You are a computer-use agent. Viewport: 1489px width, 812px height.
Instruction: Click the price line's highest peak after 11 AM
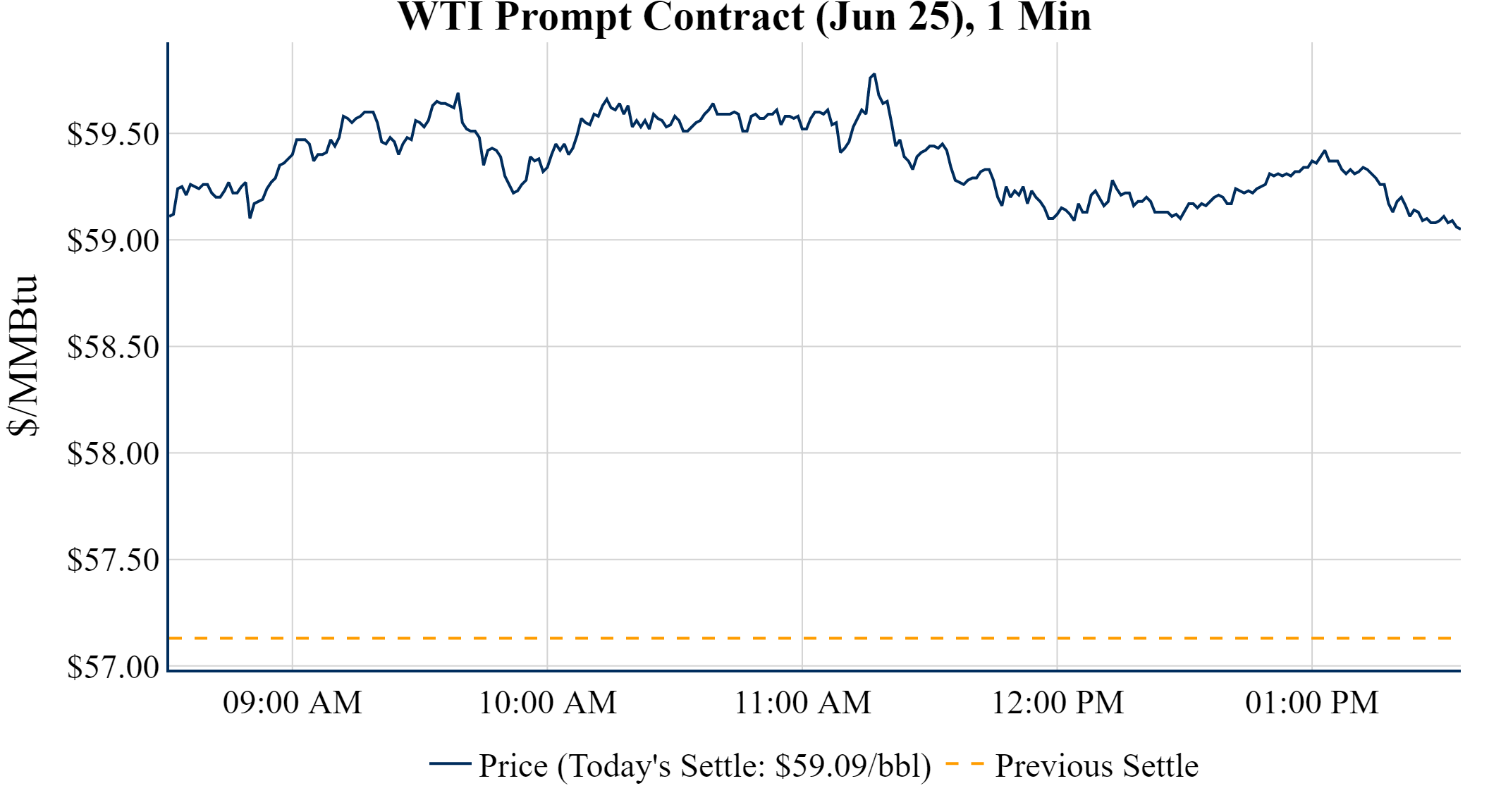coord(874,74)
